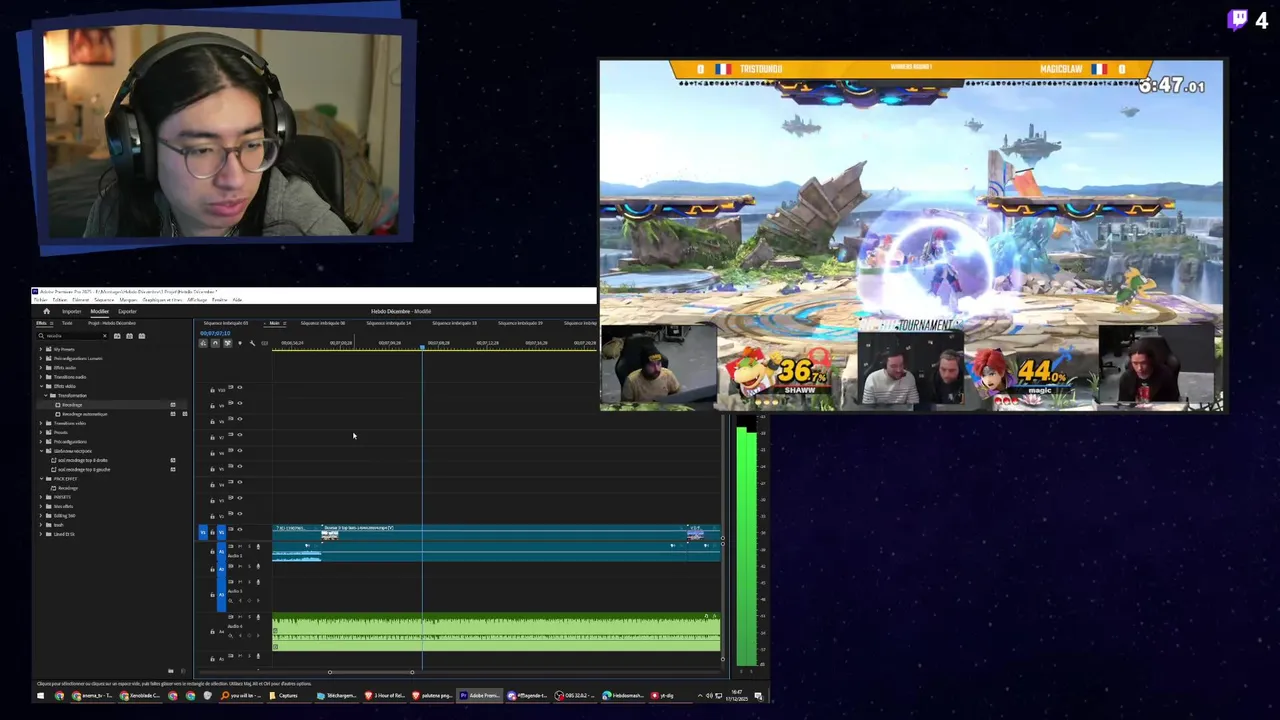1280x720 pixels.
Task: Go to the Exporter workspace
Action: coord(127,311)
